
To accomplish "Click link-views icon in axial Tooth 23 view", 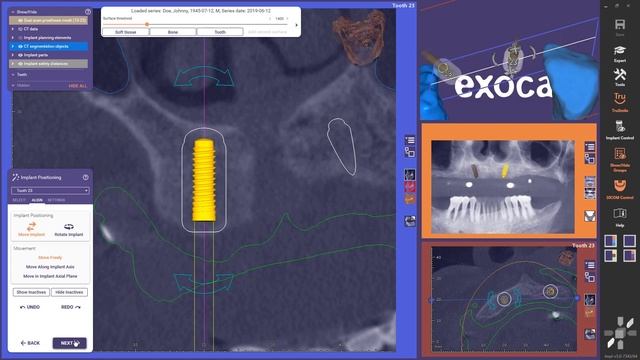I will pyautogui.click(x=590, y=278).
